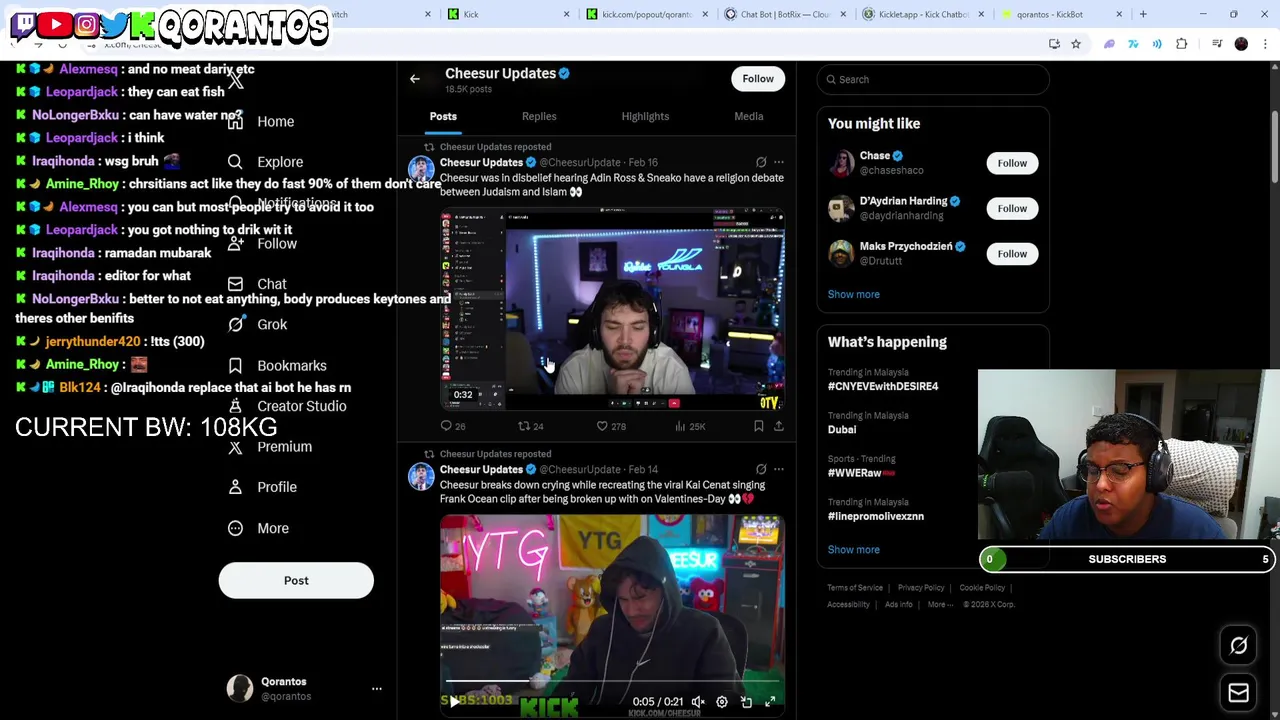Open new browser tab with plus button
This screenshot has width=1280, height=720.
pos(1143,14)
